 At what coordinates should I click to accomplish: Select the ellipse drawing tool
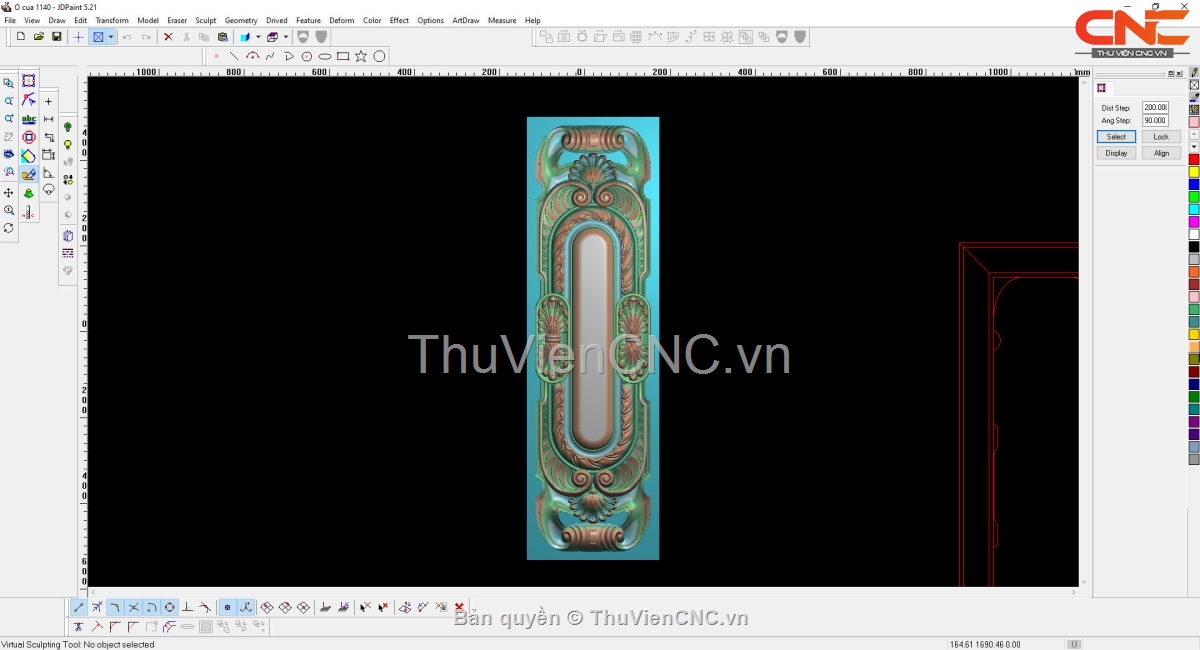point(325,57)
